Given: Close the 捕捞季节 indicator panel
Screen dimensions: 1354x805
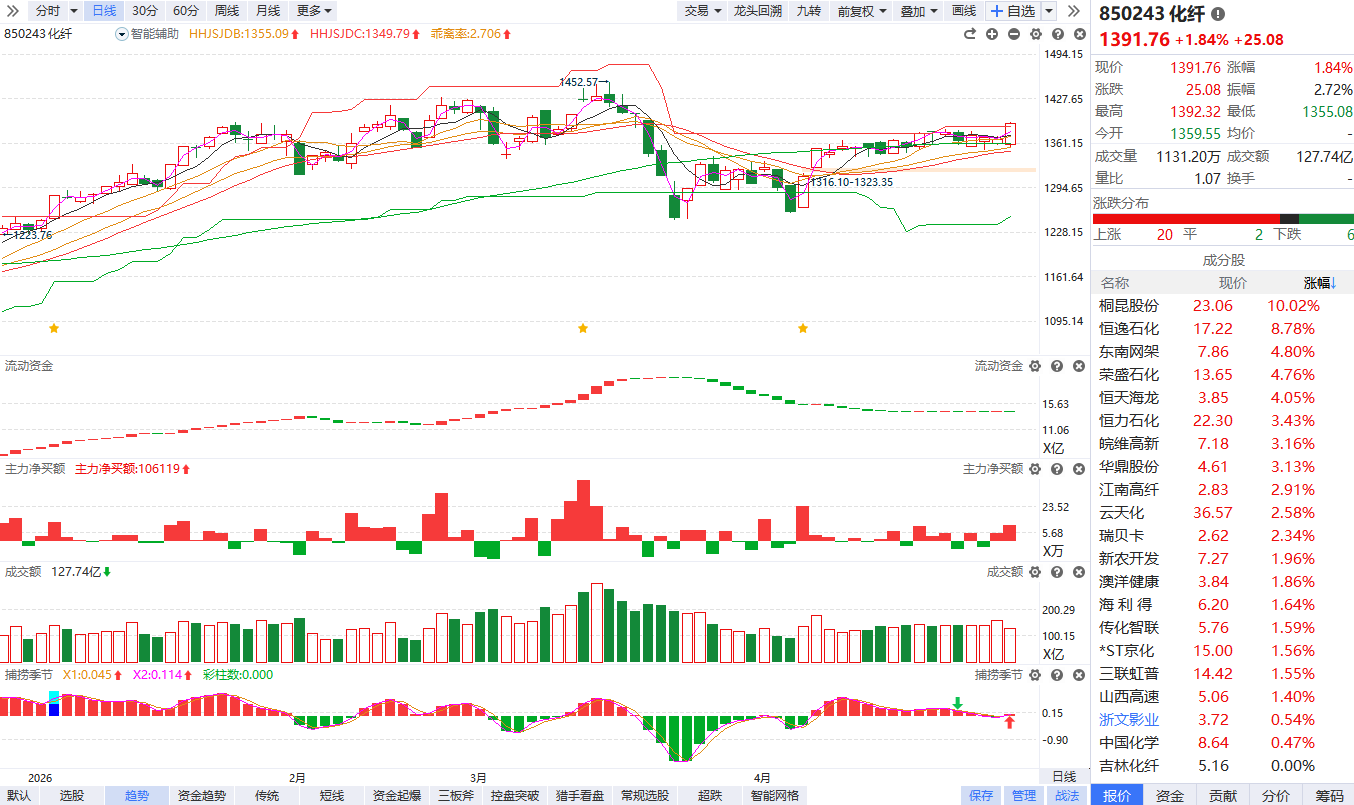Looking at the screenshot, I should point(1077,675).
